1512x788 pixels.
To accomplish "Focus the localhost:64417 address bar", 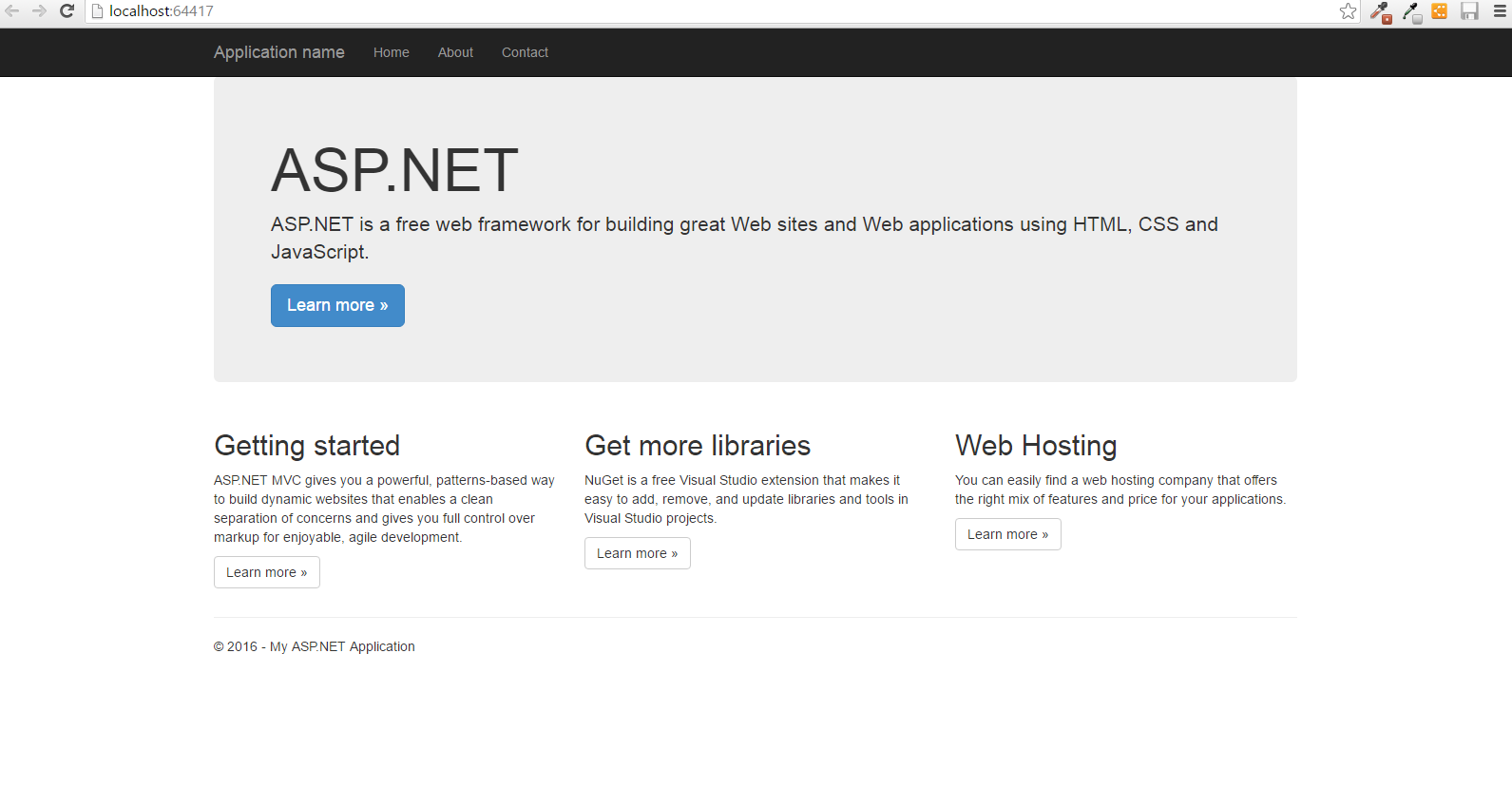I will [722, 11].
